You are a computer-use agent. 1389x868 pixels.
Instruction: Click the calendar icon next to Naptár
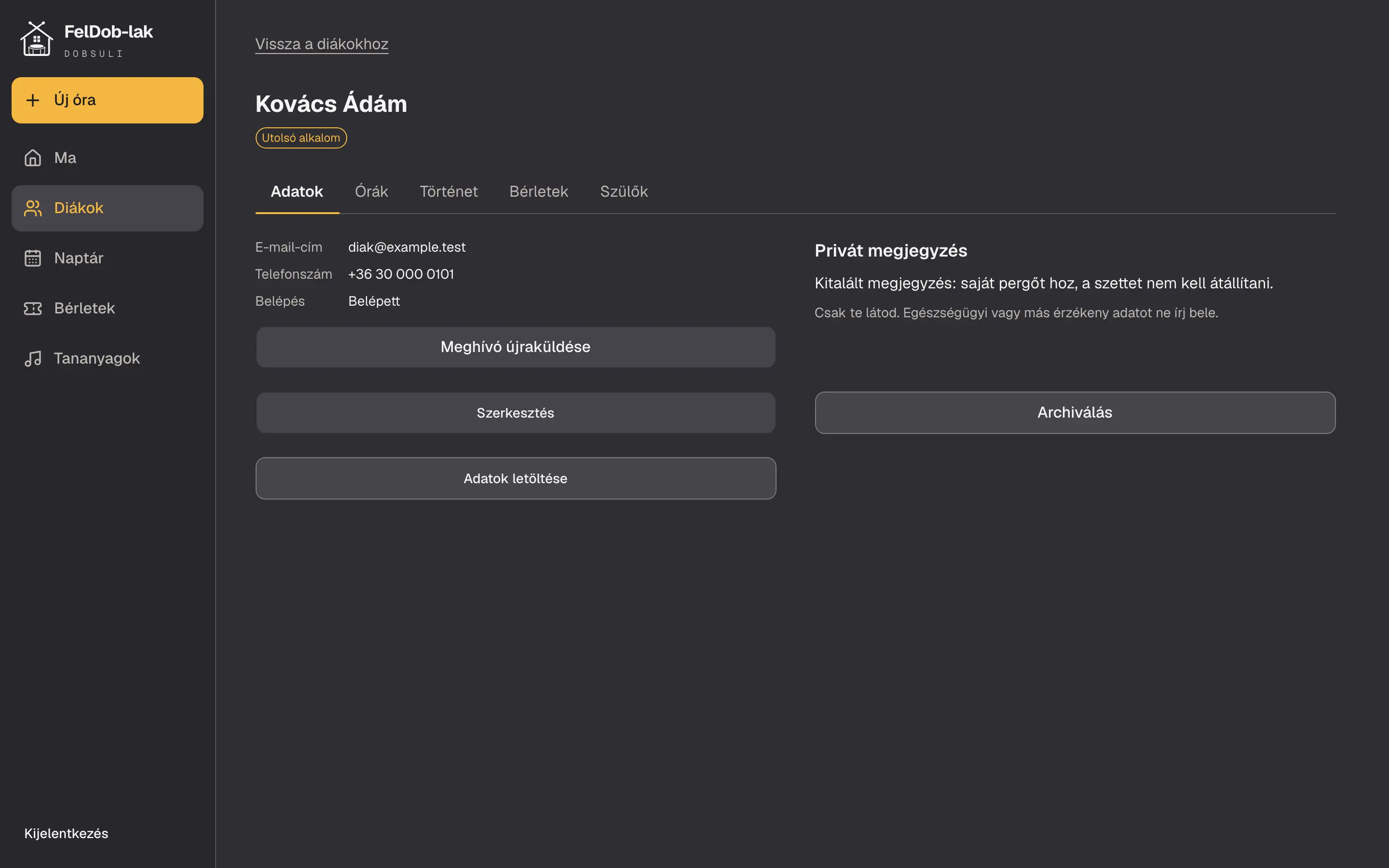(33, 258)
